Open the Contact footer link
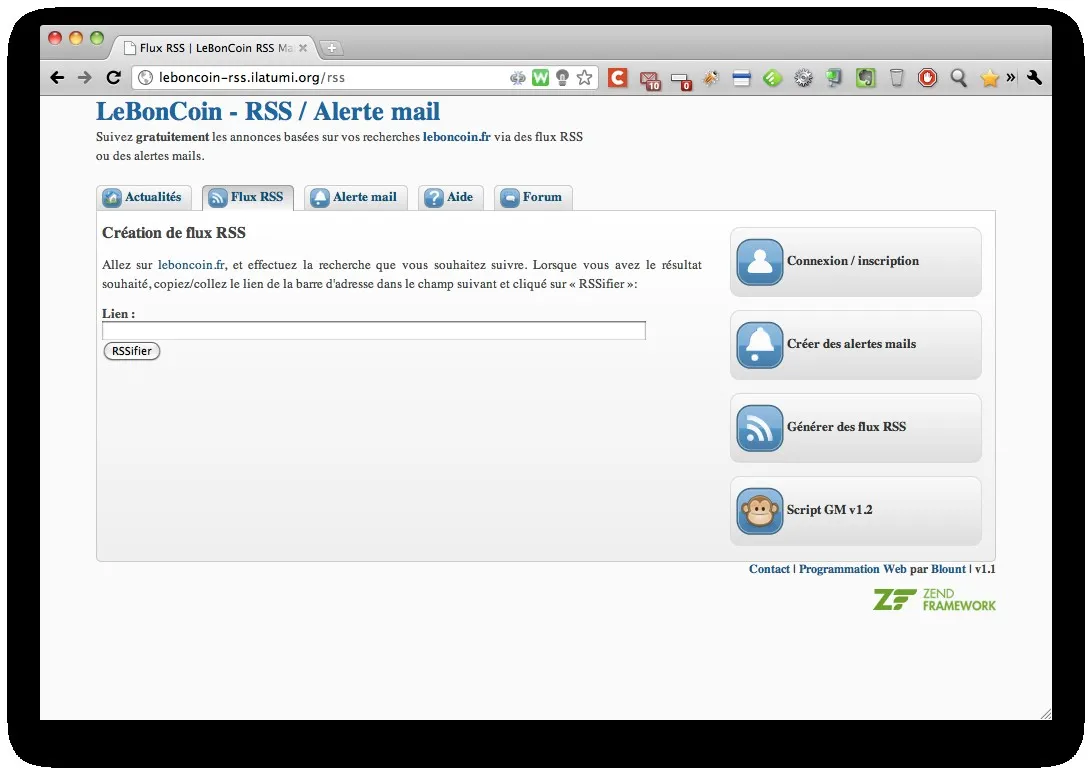The width and height of the screenshot is (1092, 775). pyautogui.click(x=769, y=569)
